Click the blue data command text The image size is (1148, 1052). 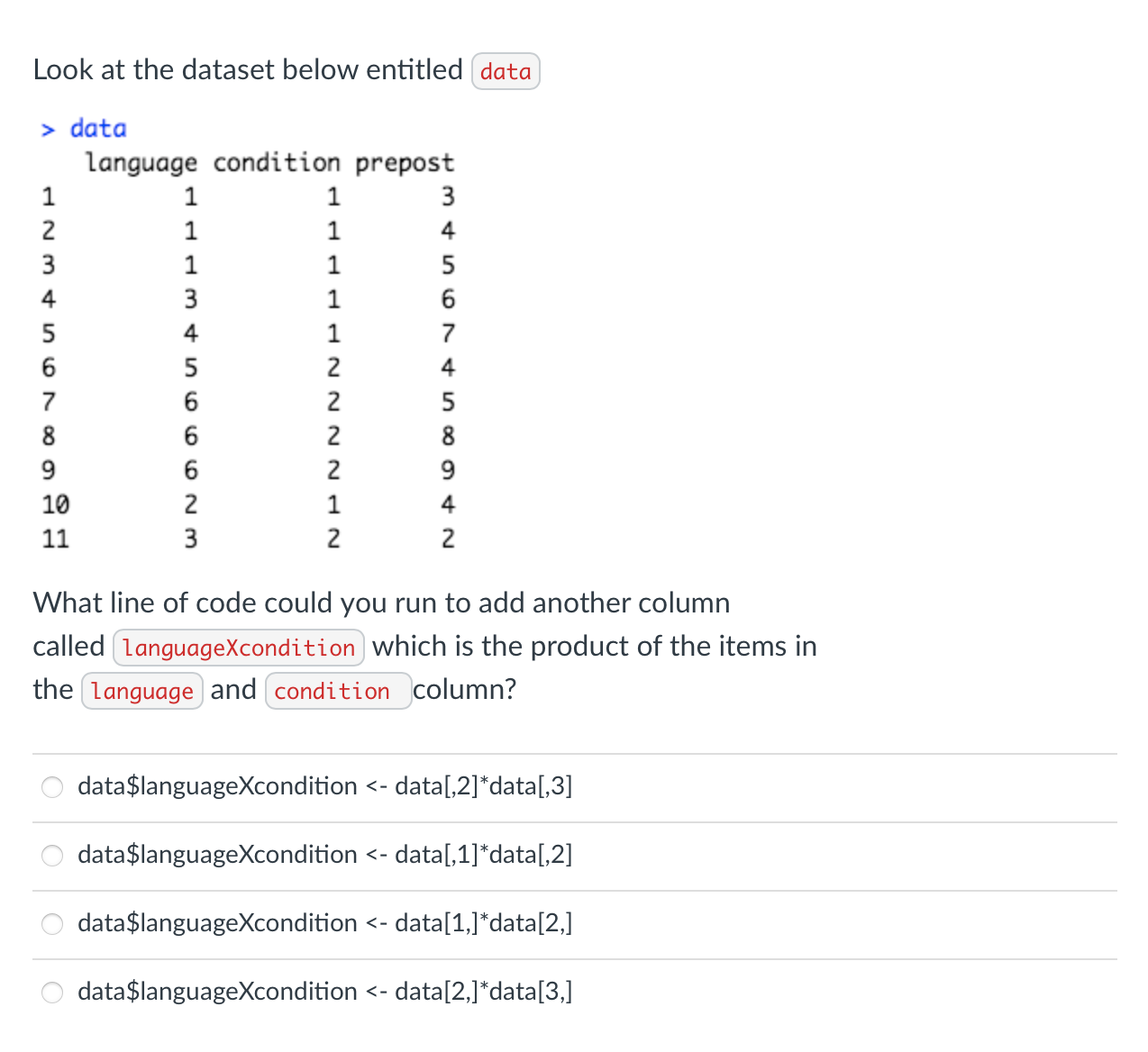coord(98,128)
